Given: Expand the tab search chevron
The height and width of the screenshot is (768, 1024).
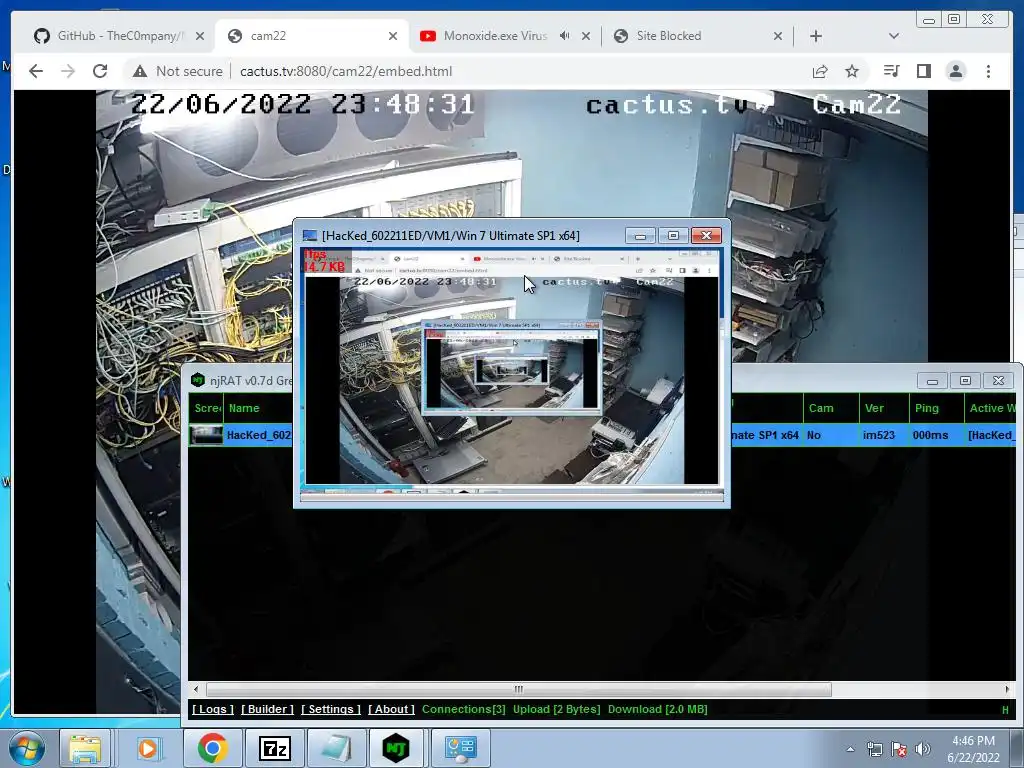Looking at the screenshot, I should (x=893, y=36).
